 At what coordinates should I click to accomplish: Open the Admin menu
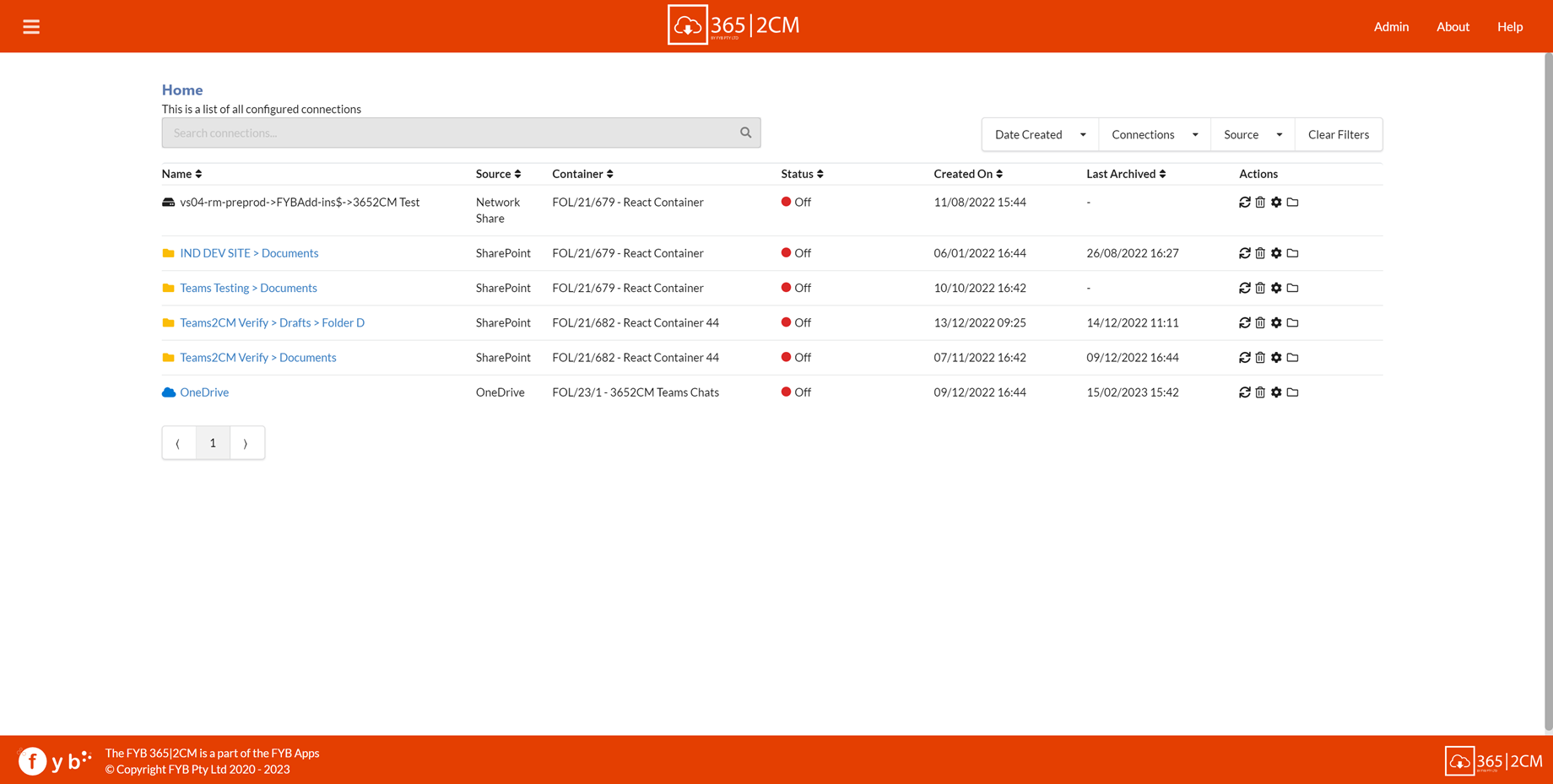point(1391,27)
